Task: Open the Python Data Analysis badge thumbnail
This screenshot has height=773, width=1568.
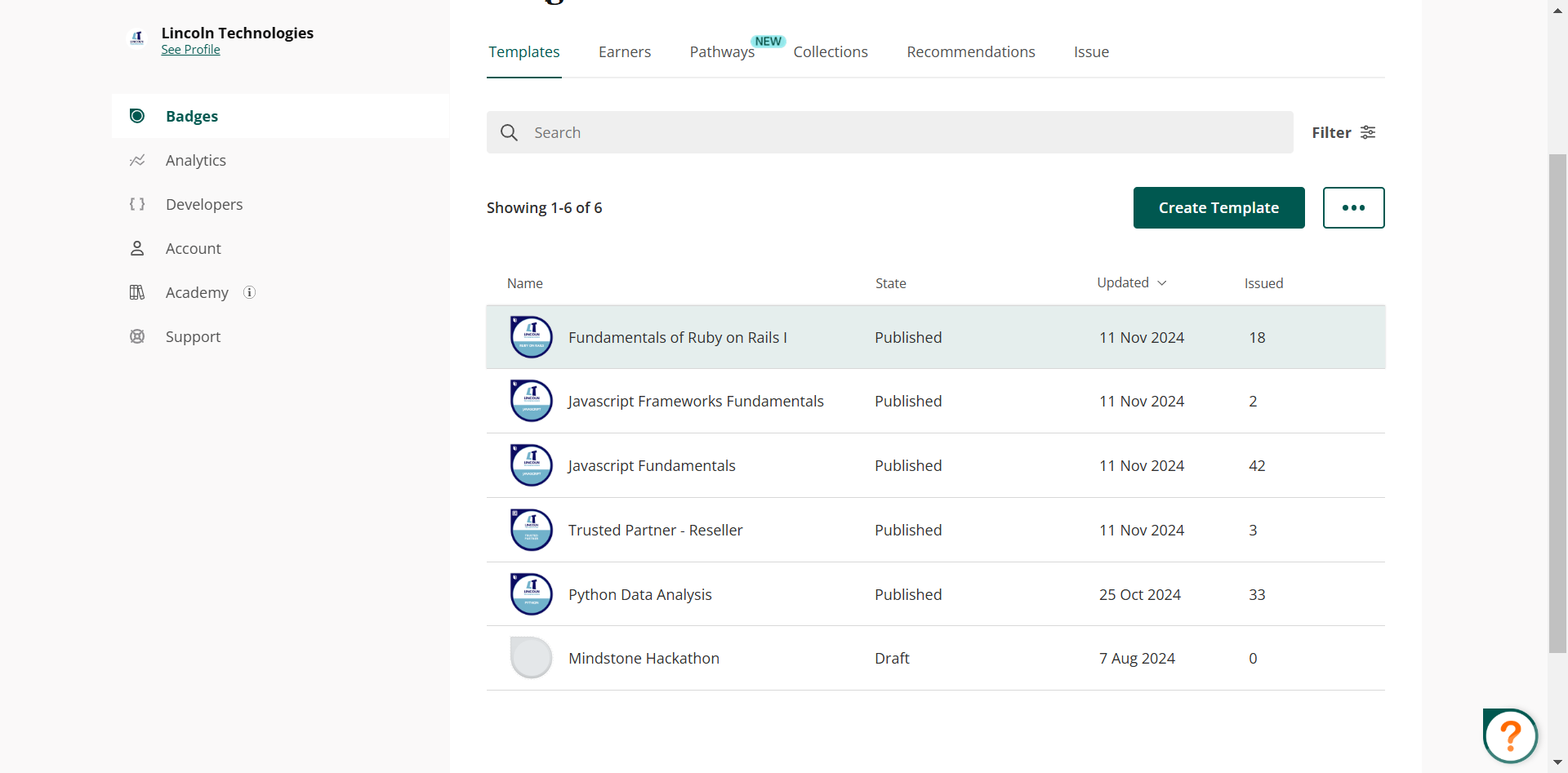Action: click(531, 594)
